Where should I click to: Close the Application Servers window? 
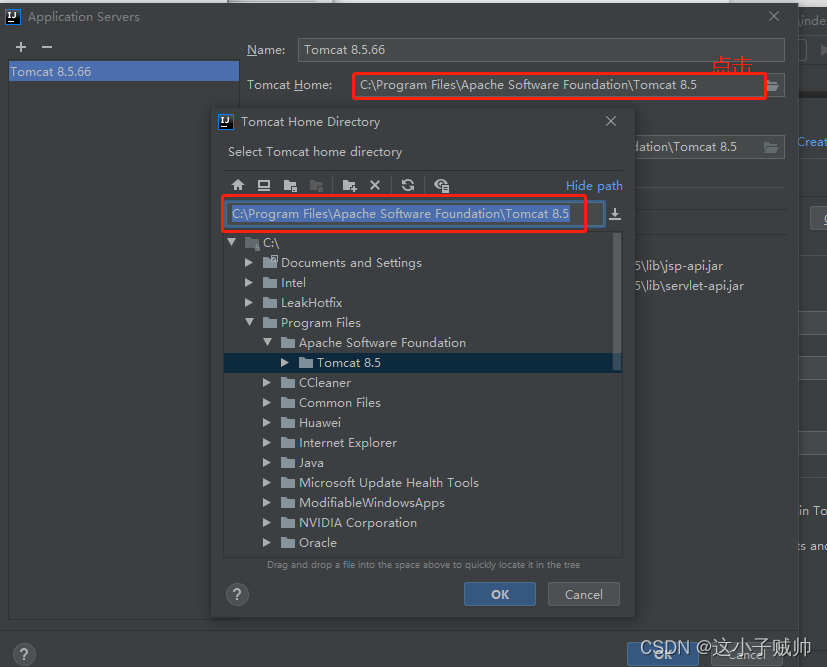click(x=774, y=16)
